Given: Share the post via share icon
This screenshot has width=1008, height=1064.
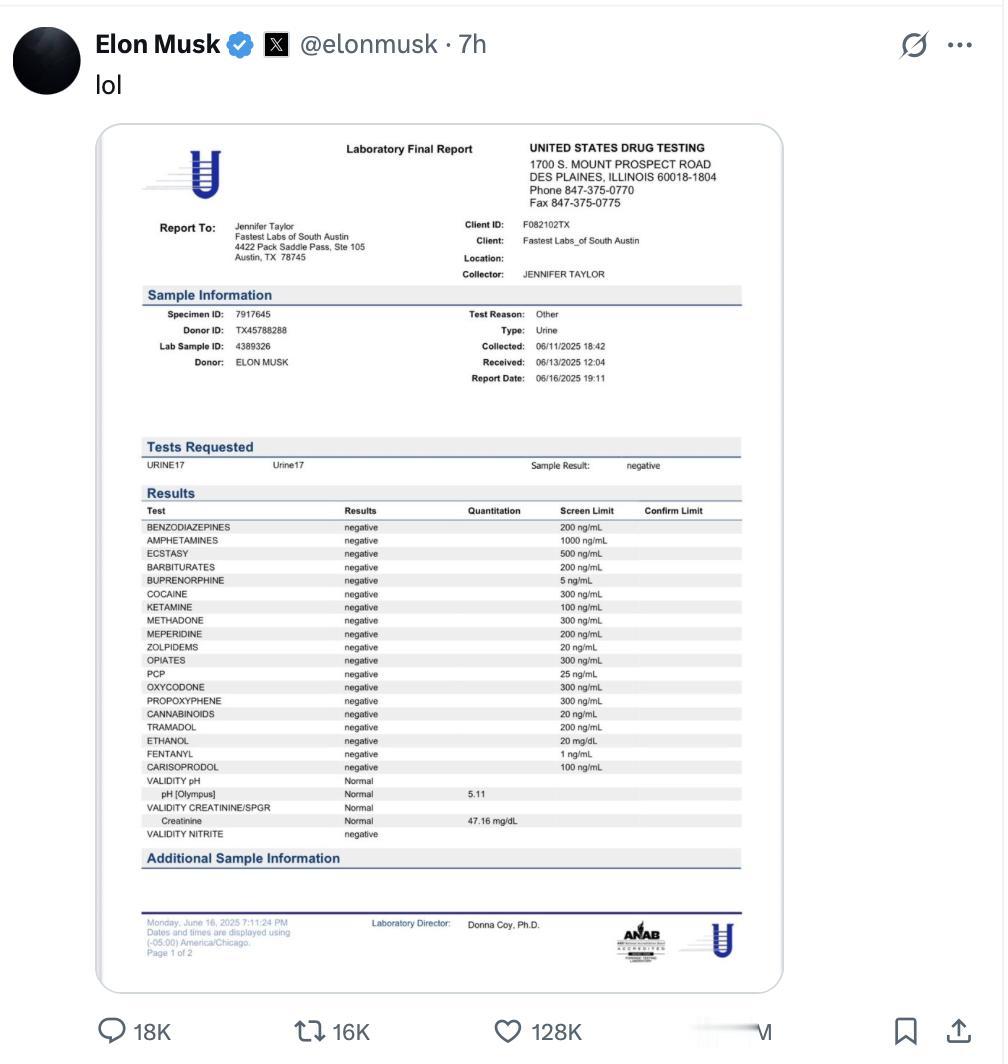Looking at the screenshot, I should [x=958, y=1031].
